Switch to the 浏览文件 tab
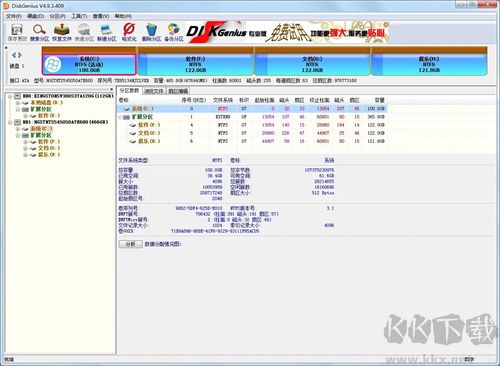500x366 pixels. click(x=154, y=91)
